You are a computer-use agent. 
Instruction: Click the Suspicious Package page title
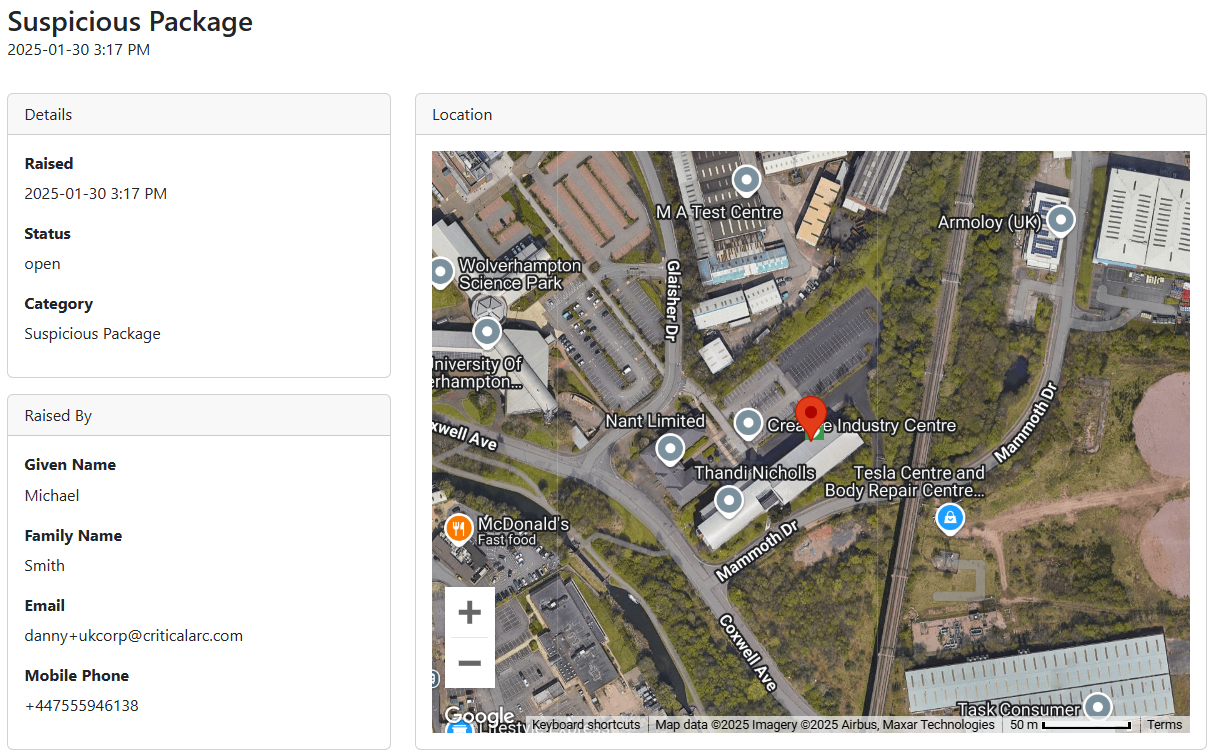[x=130, y=21]
